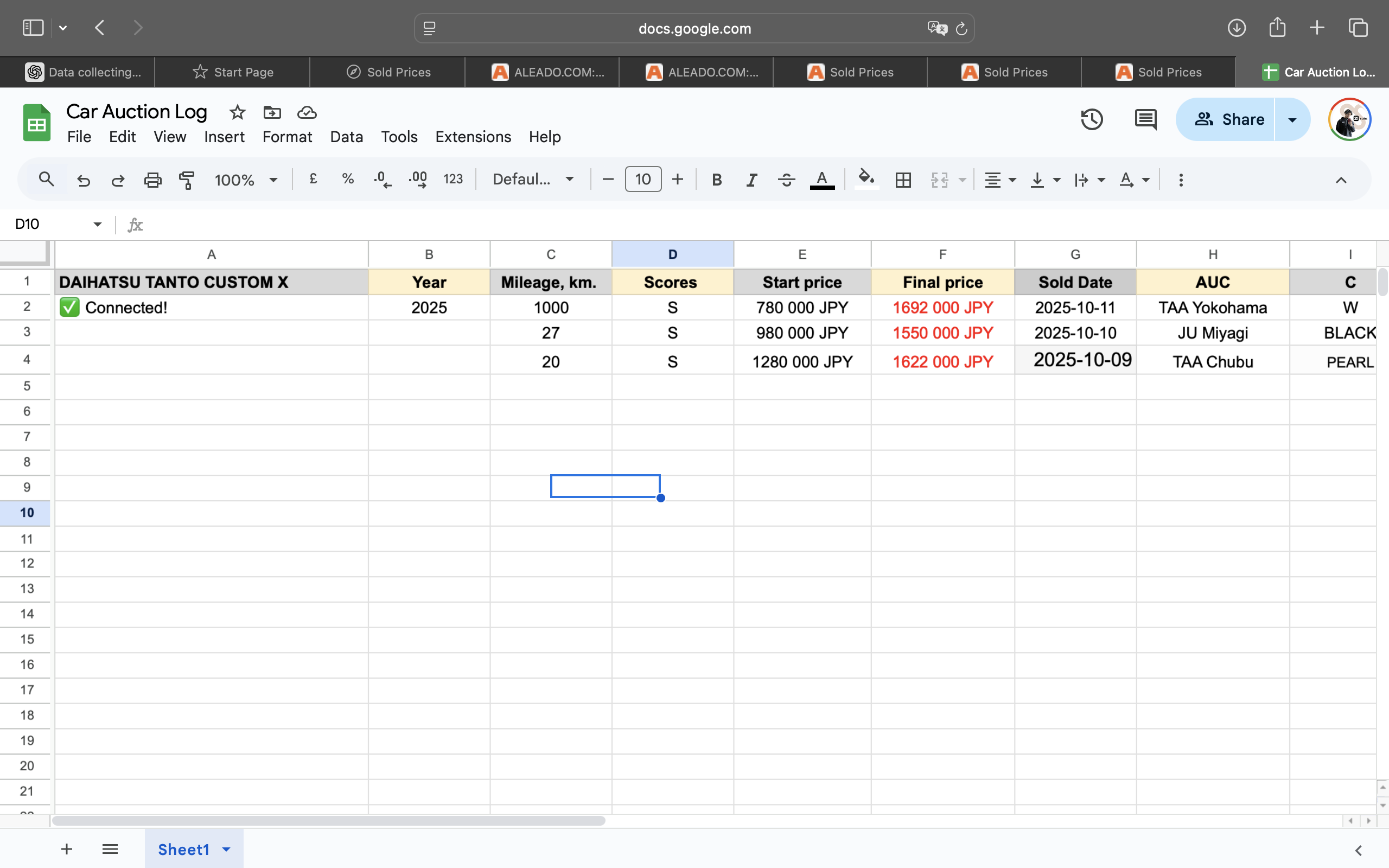
Task: Click the Share button
Action: [x=1229, y=119]
